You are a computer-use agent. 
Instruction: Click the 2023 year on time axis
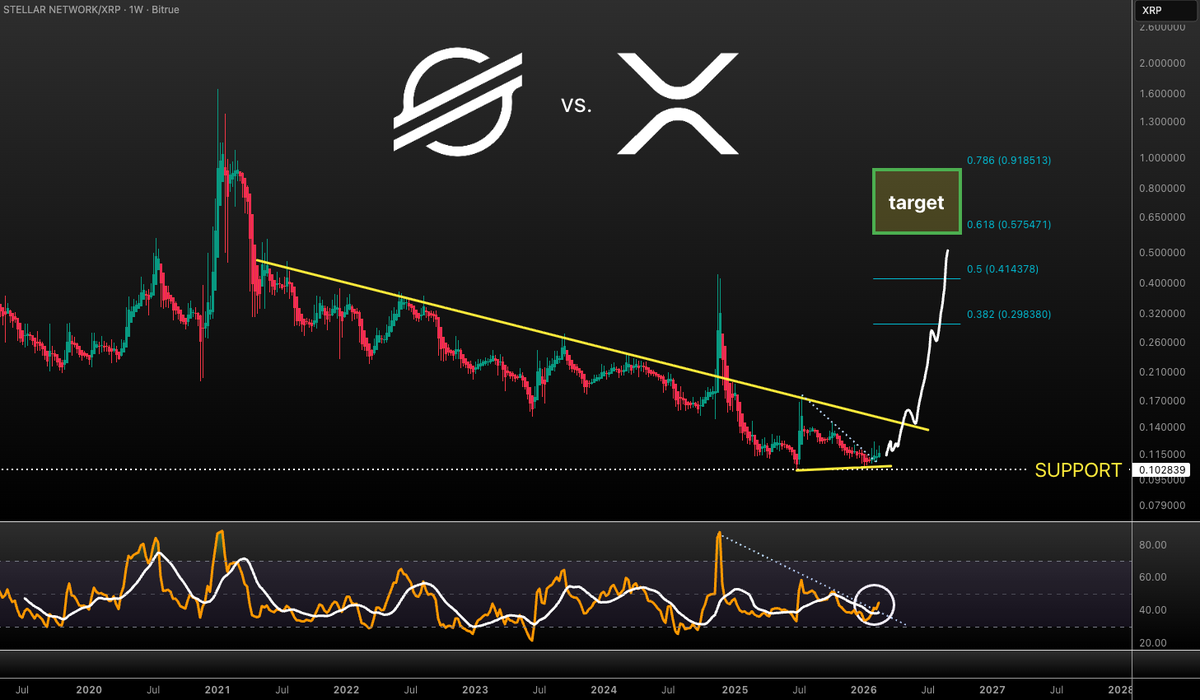tap(475, 690)
